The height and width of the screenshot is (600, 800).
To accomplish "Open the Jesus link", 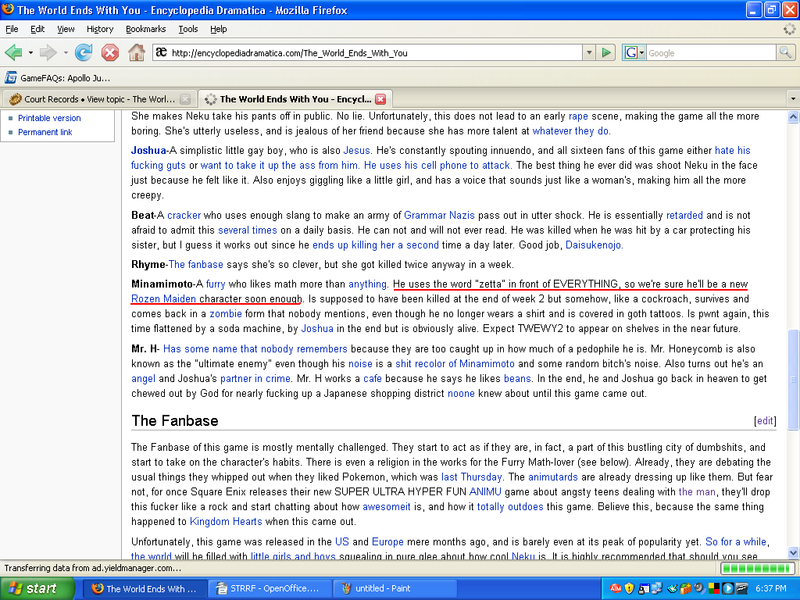I will coord(356,151).
